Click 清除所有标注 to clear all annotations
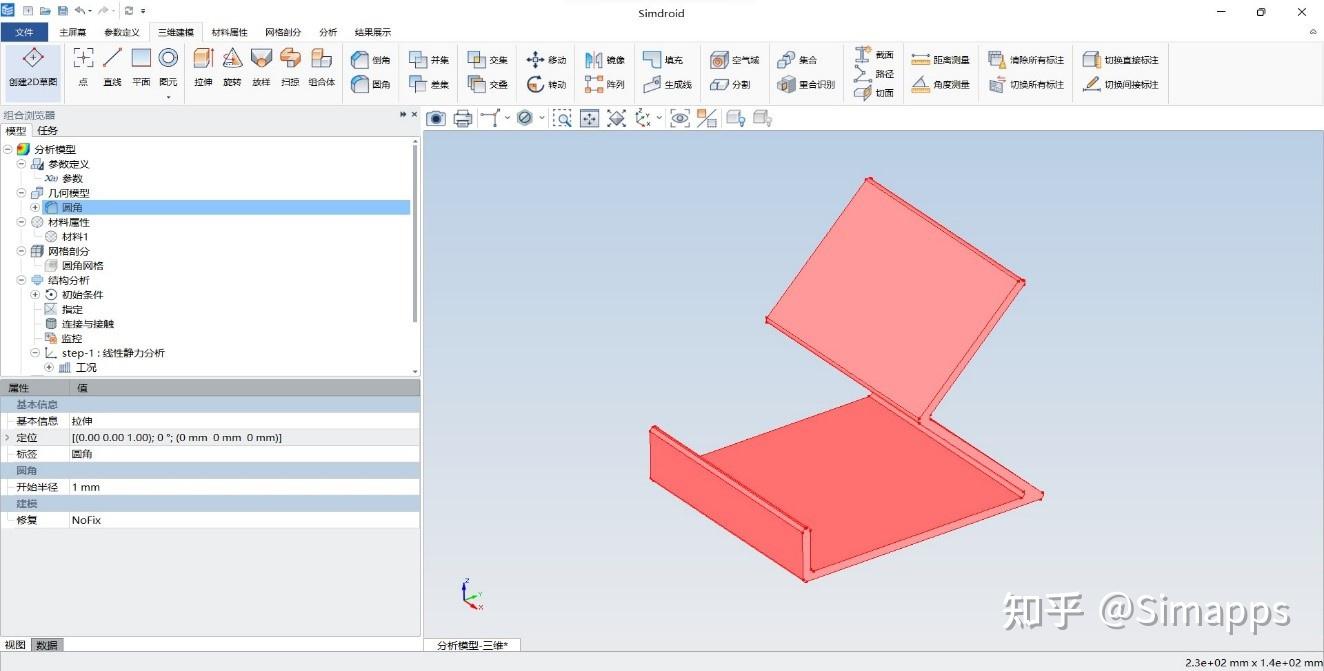The height and width of the screenshot is (671, 1324). pos(1037,59)
